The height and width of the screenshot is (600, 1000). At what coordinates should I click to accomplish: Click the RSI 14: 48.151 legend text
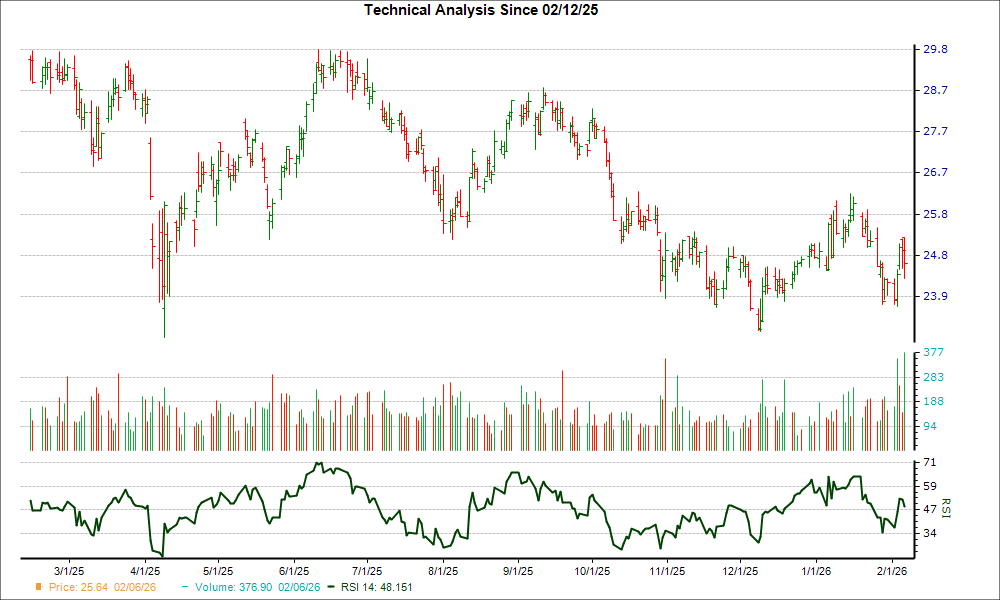[376, 588]
